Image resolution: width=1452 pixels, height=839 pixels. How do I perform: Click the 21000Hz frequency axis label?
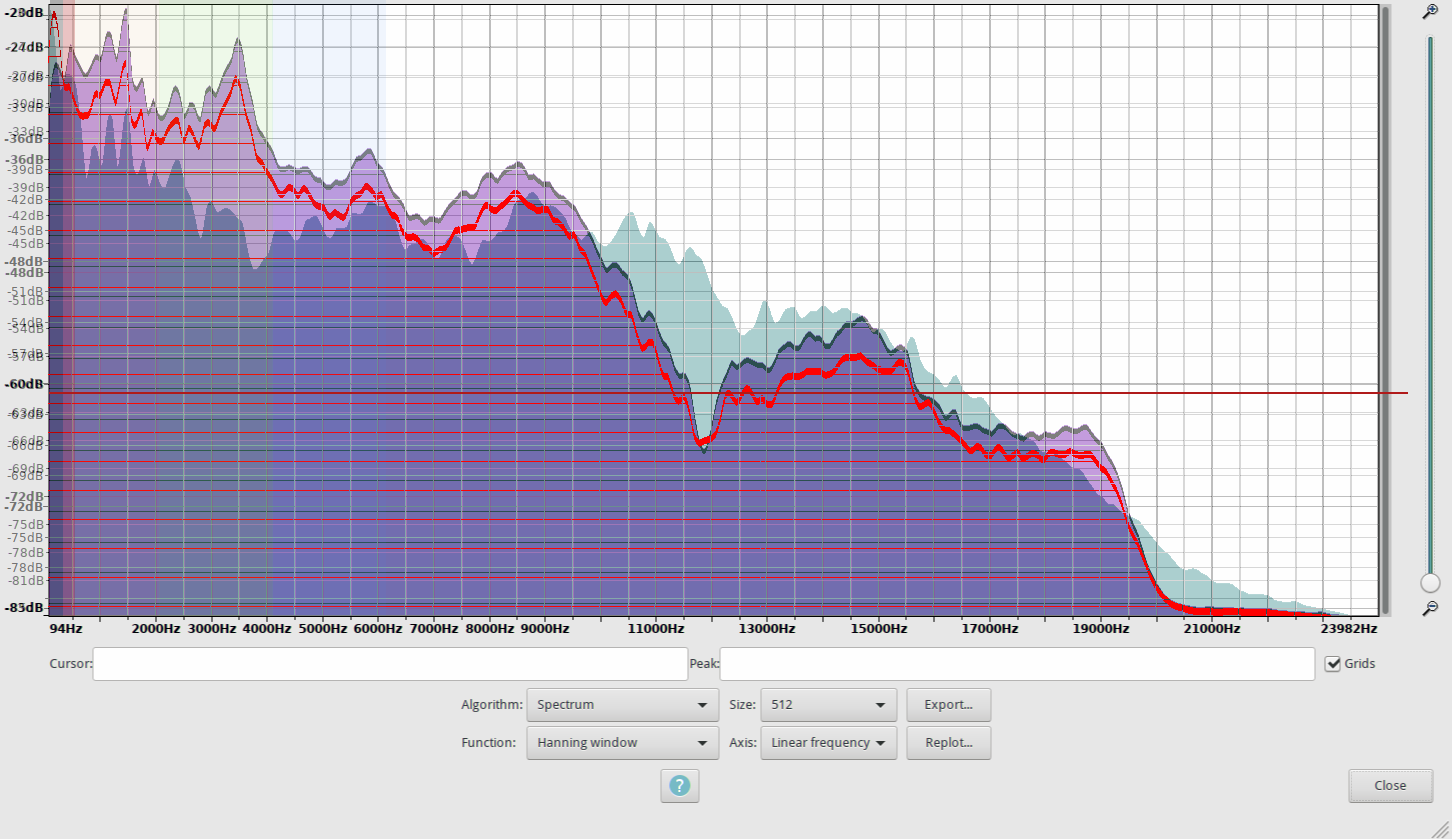coord(1212,628)
